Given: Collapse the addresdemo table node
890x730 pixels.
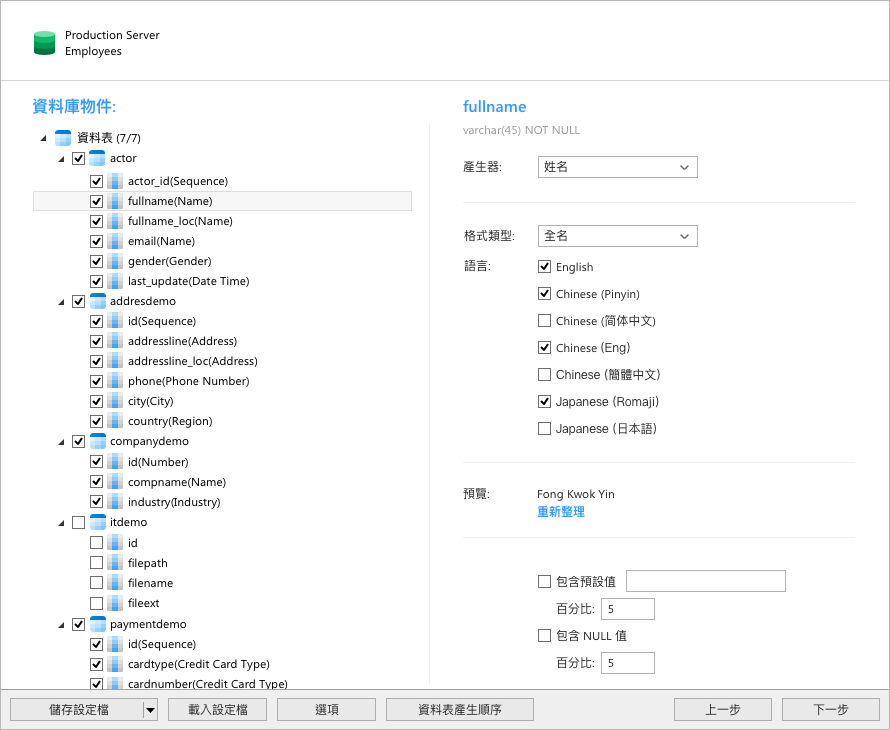Looking at the screenshot, I should (61, 302).
